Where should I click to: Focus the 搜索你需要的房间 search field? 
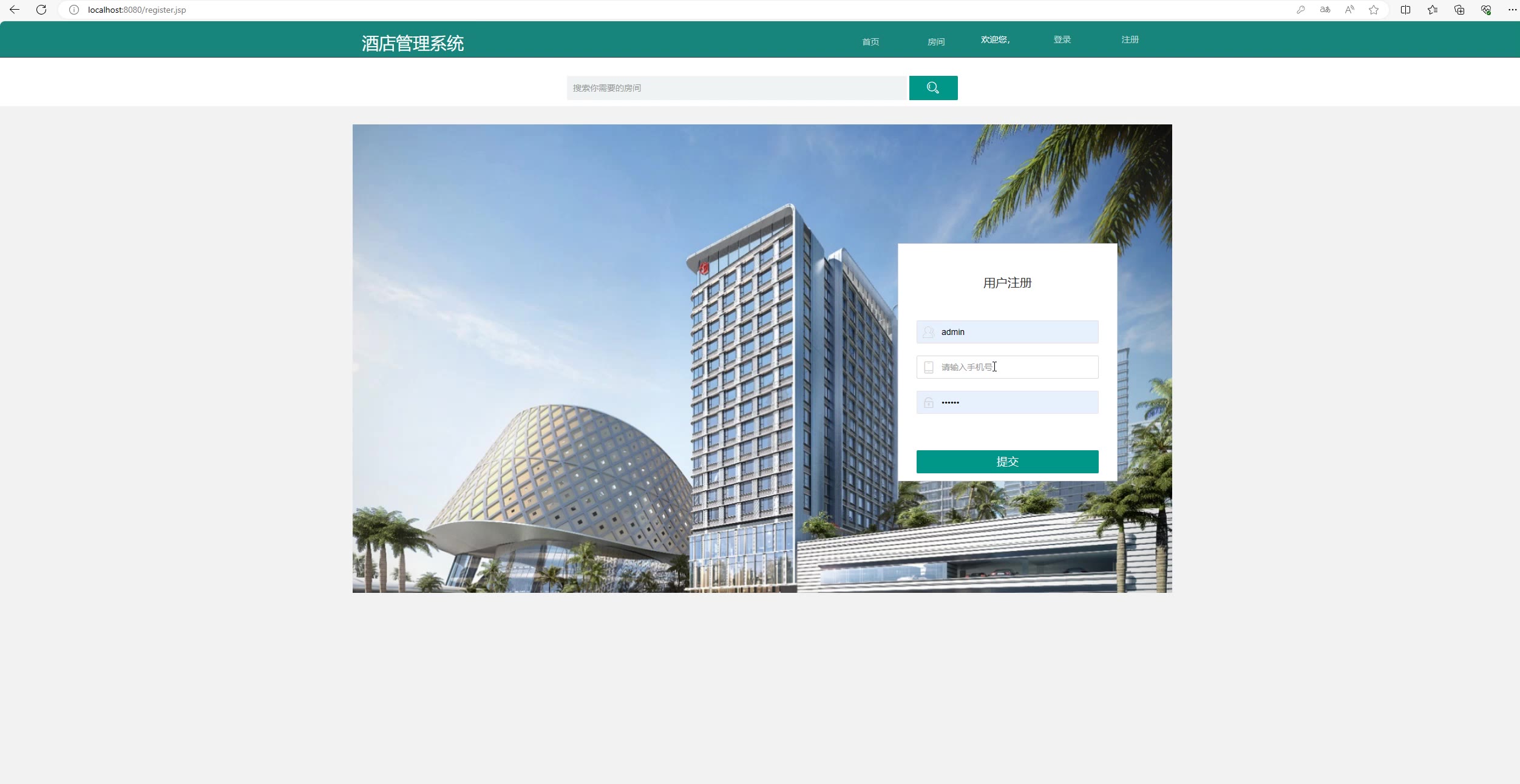(737, 88)
